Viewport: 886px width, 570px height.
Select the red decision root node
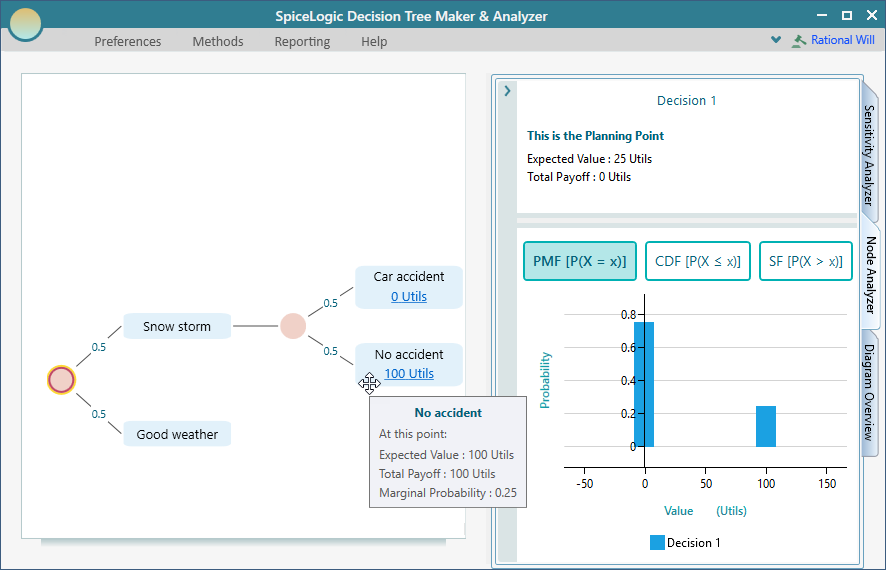point(61,380)
